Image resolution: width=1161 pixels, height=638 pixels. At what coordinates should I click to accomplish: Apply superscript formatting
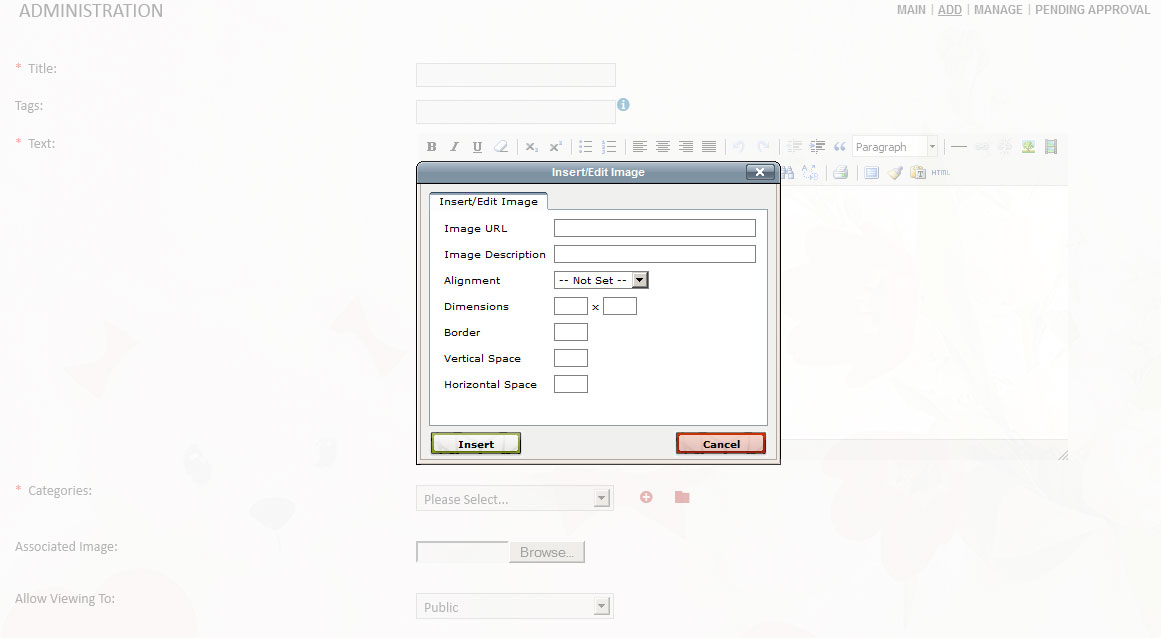[555, 147]
